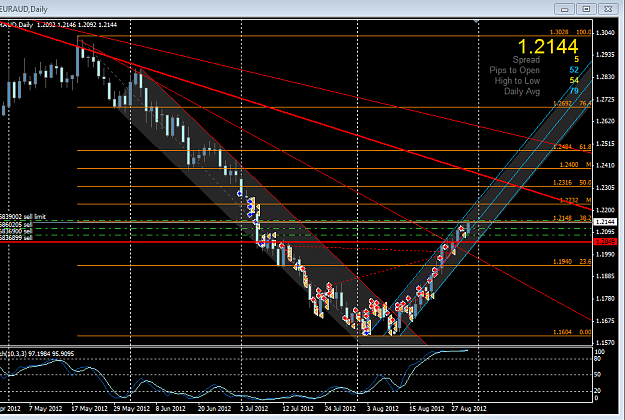
Task: Click 1.2410 on the price scale
Action: point(605,165)
